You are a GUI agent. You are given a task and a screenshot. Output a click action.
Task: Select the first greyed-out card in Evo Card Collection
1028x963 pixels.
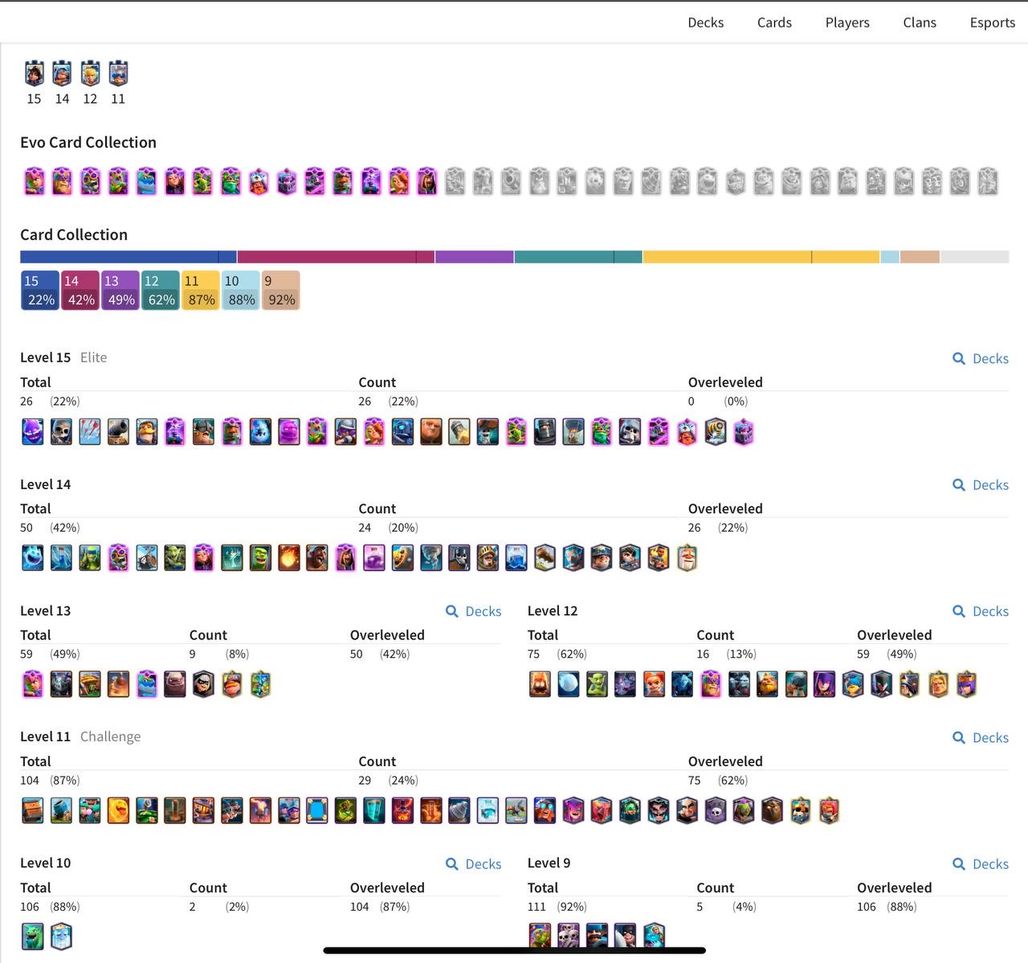point(455,181)
